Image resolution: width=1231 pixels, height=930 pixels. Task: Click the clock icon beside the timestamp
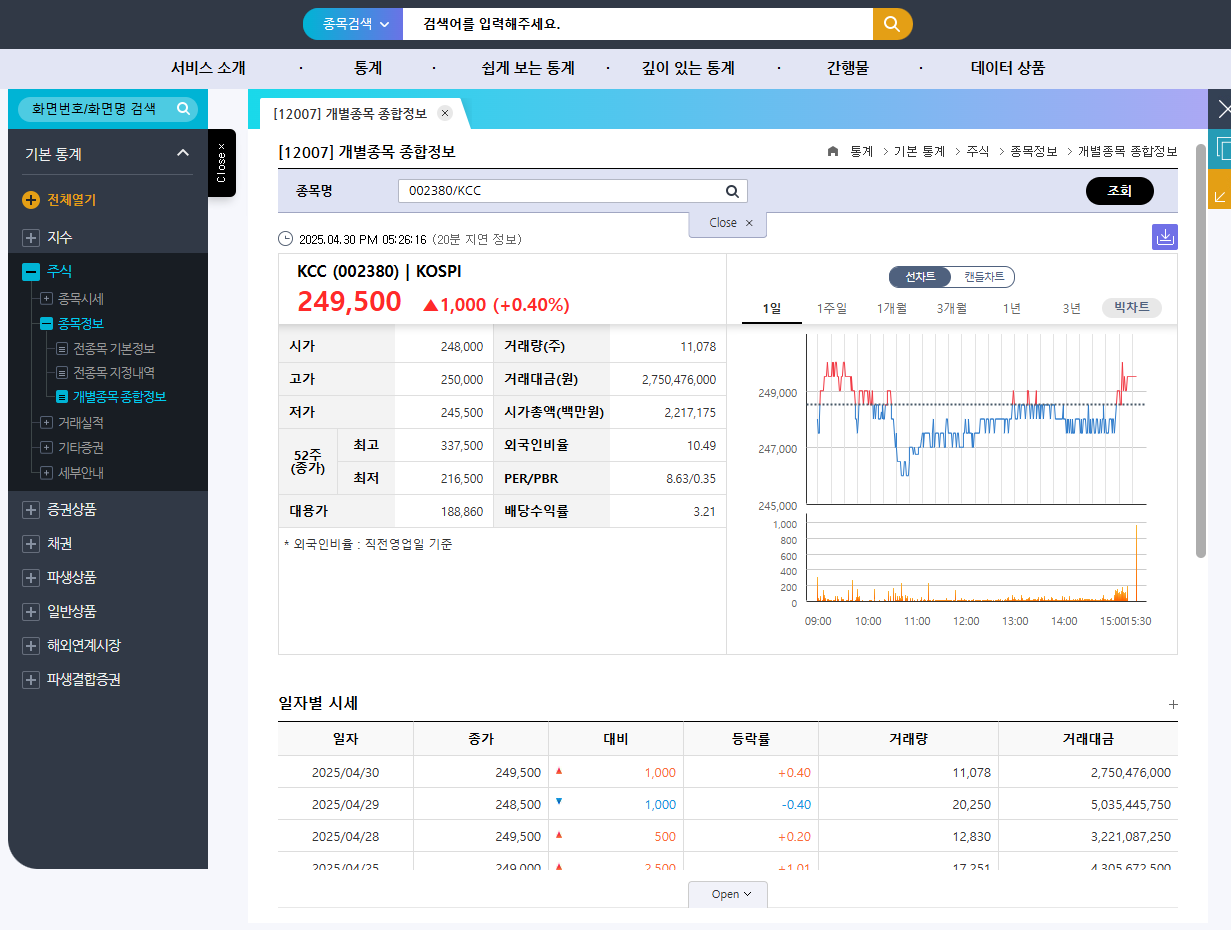click(x=286, y=239)
